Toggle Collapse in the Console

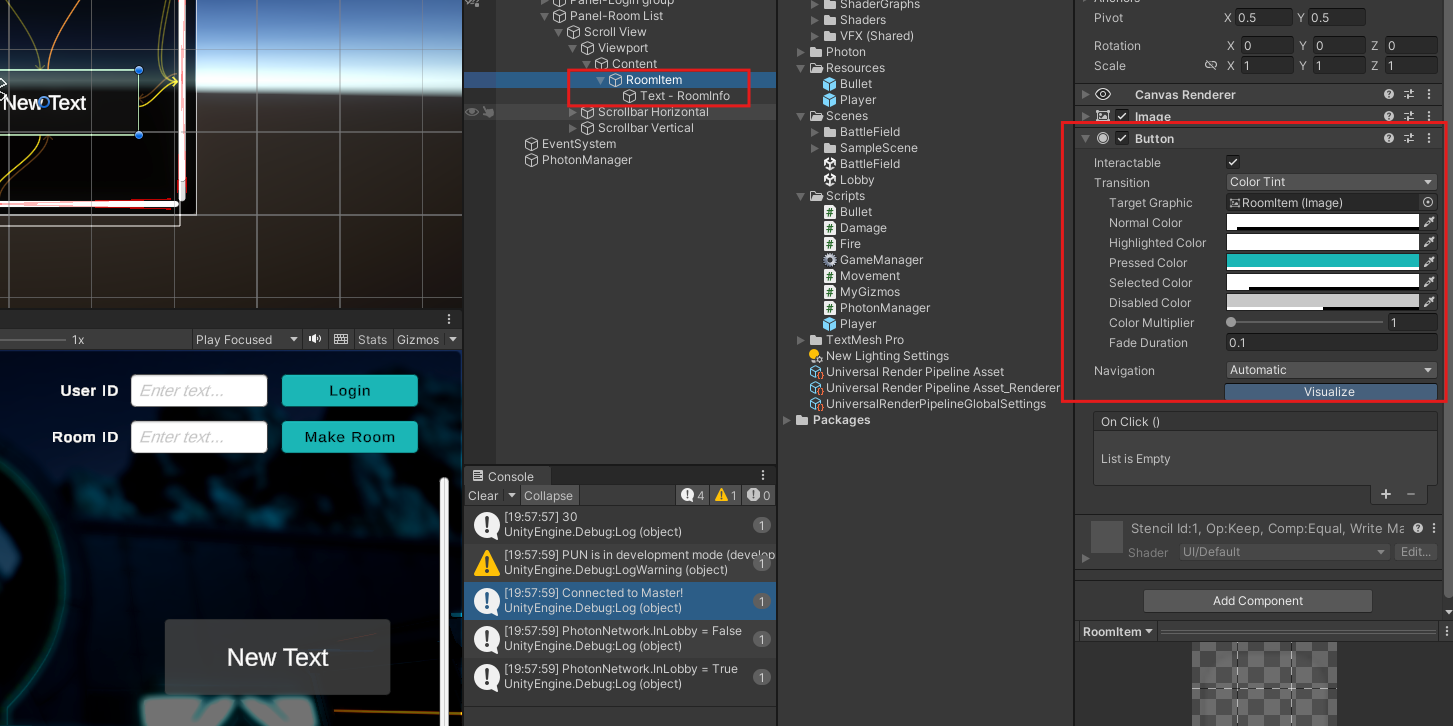point(548,495)
